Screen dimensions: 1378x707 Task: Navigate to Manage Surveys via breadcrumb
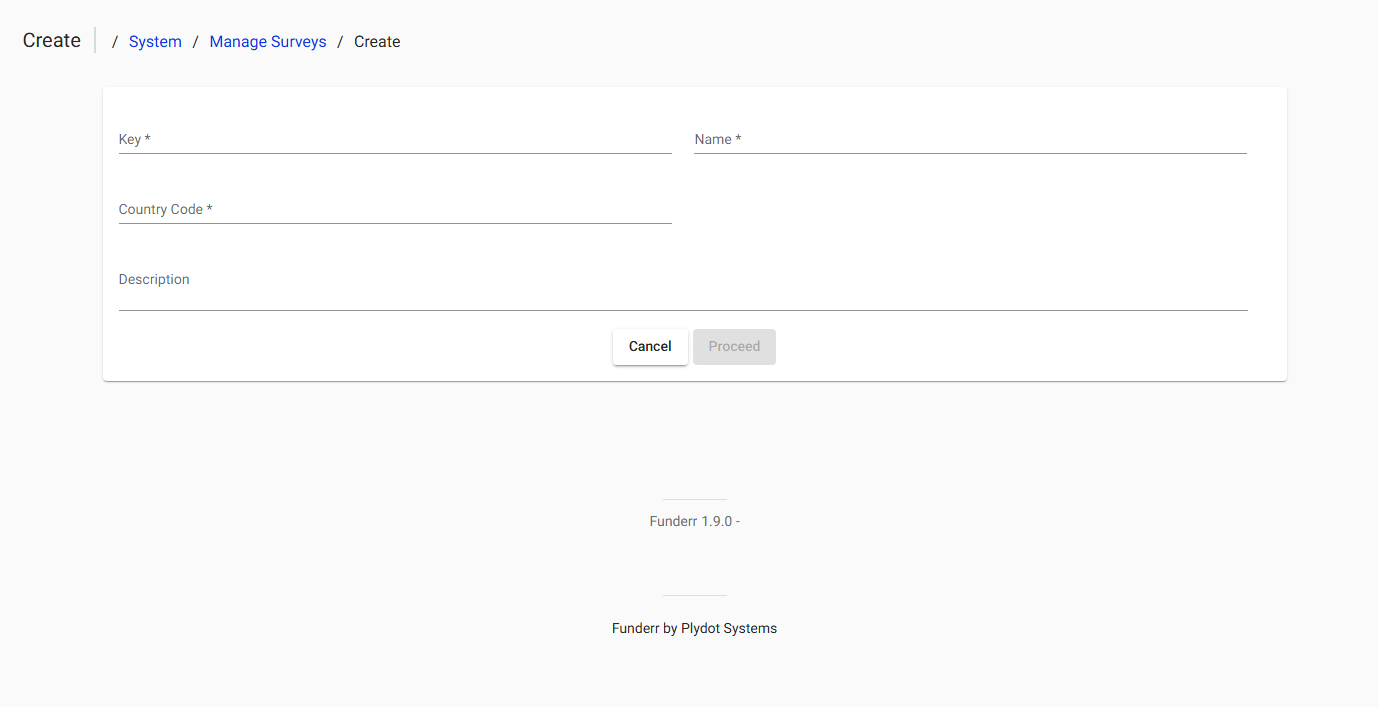[267, 41]
